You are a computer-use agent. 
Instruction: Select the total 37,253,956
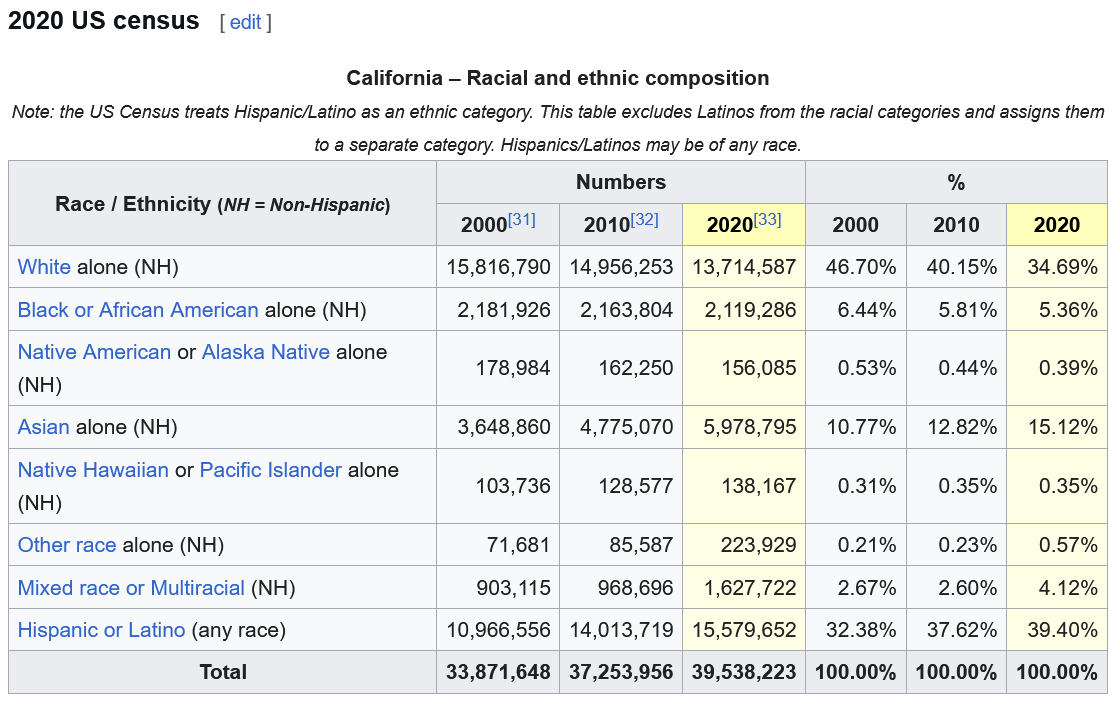[621, 672]
